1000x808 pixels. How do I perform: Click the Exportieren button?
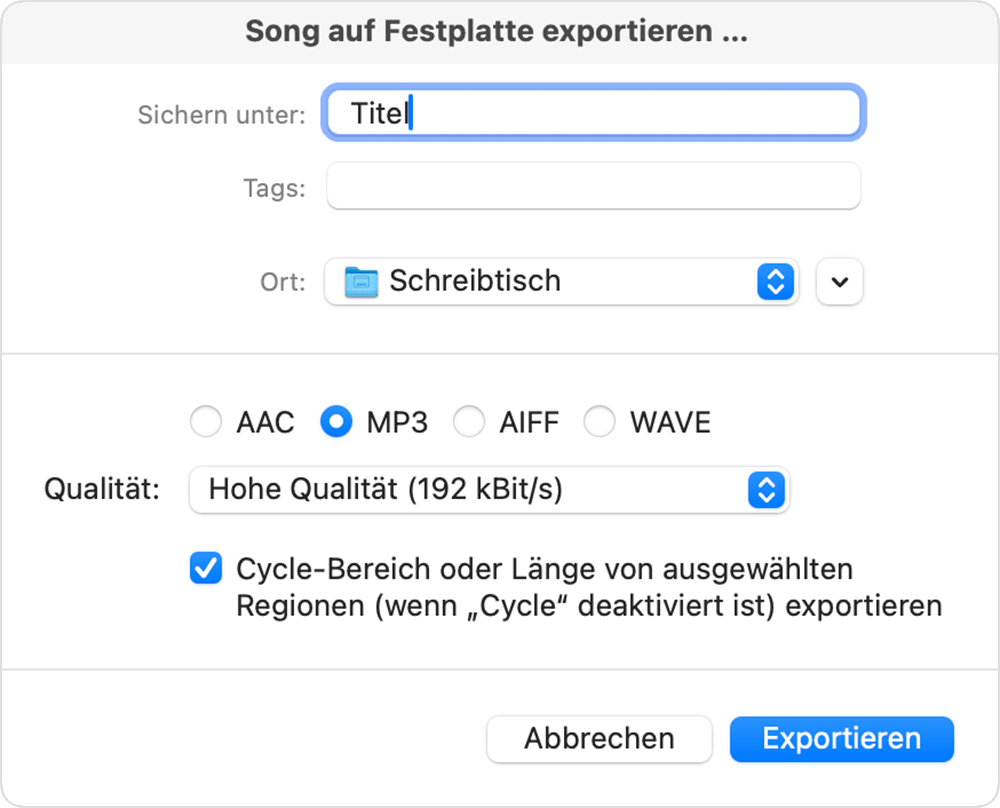pos(841,739)
